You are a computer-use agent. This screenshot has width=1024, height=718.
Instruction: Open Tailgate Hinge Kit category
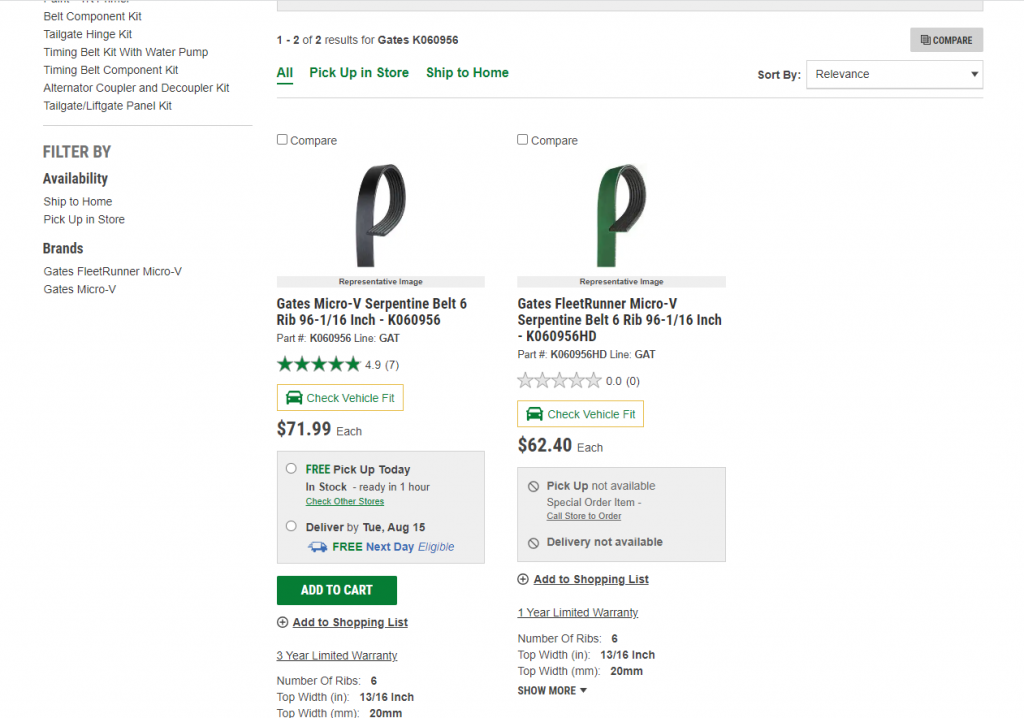(88, 34)
